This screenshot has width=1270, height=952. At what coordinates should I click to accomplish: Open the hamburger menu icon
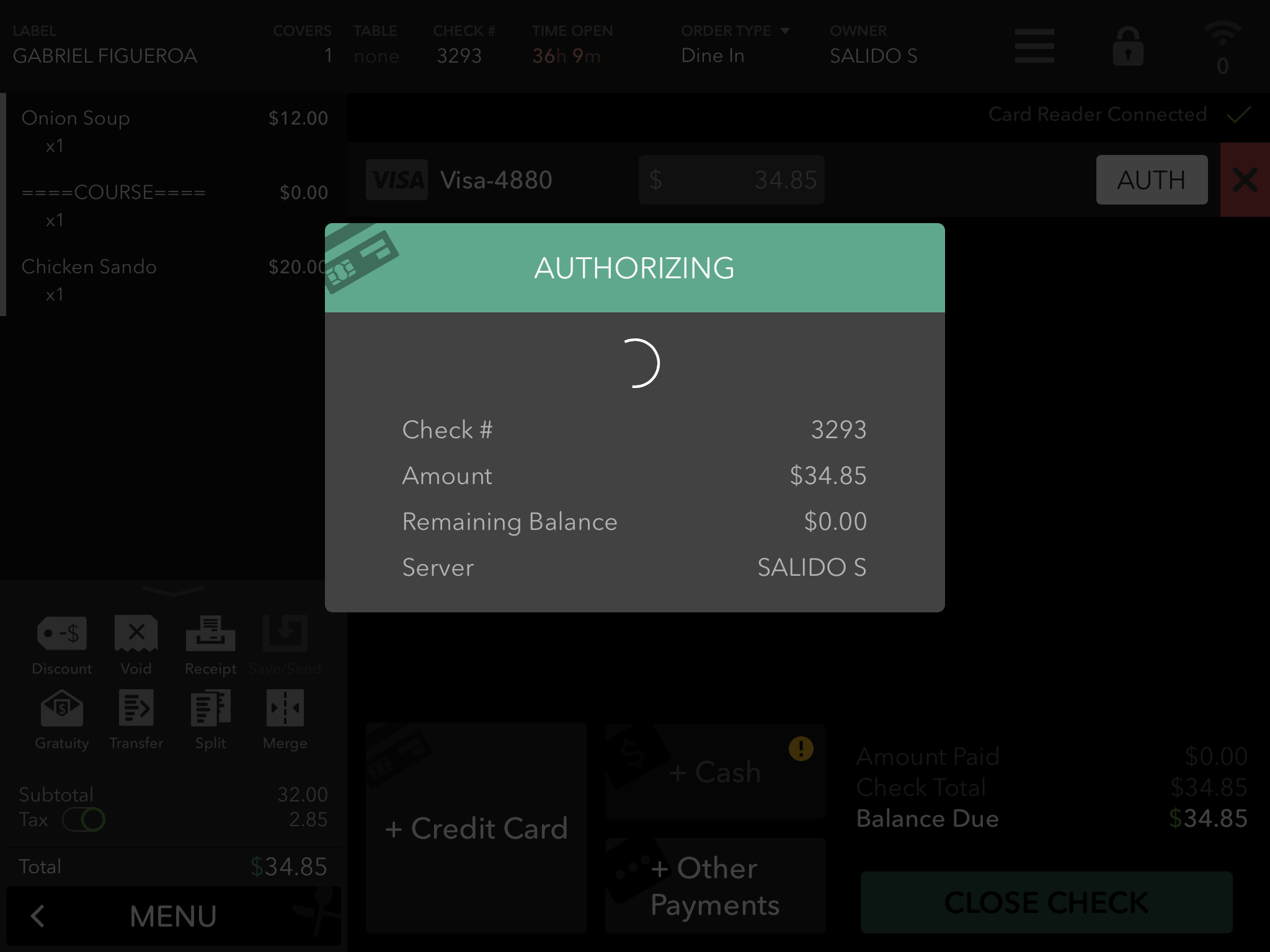coord(1034,46)
